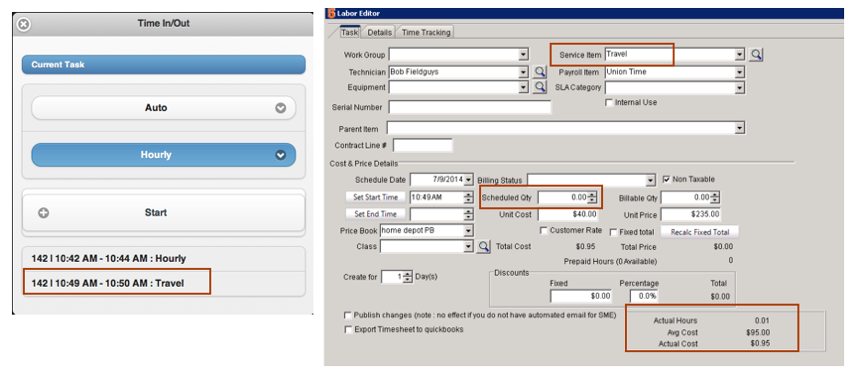Screen dimensions: 856x377
Task: Adjust the Billable Qty spinner
Action: pos(715,198)
